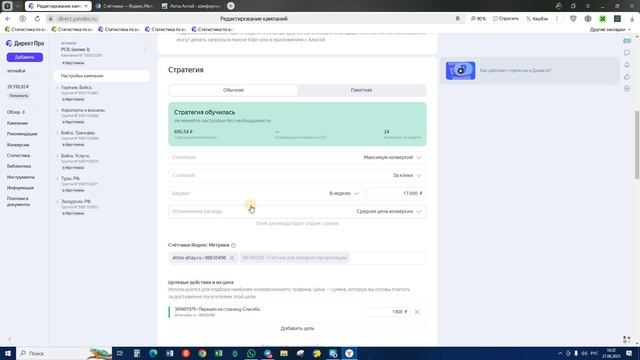The width and height of the screenshot is (640, 360).
Task: Open WhatsApp from the taskbar
Action: [251, 353]
